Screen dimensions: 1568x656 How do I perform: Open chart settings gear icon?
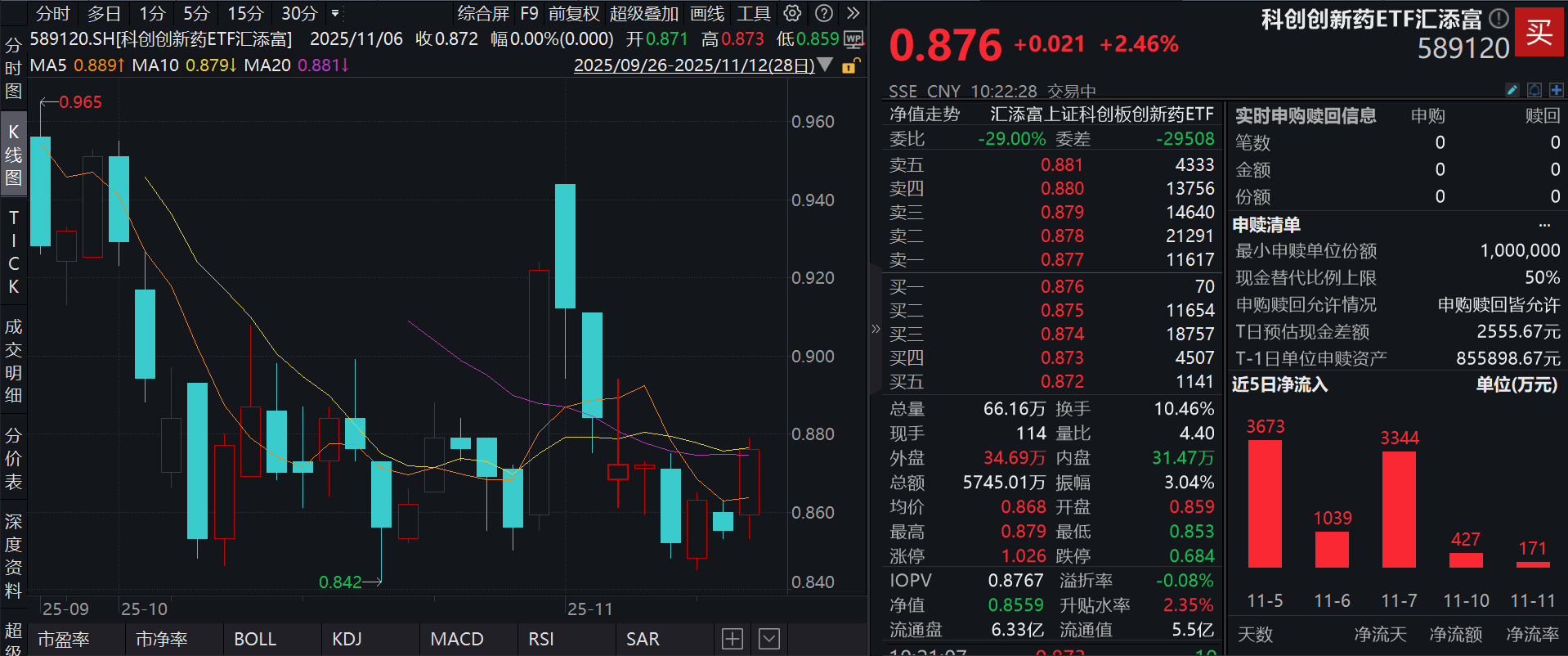[792, 13]
